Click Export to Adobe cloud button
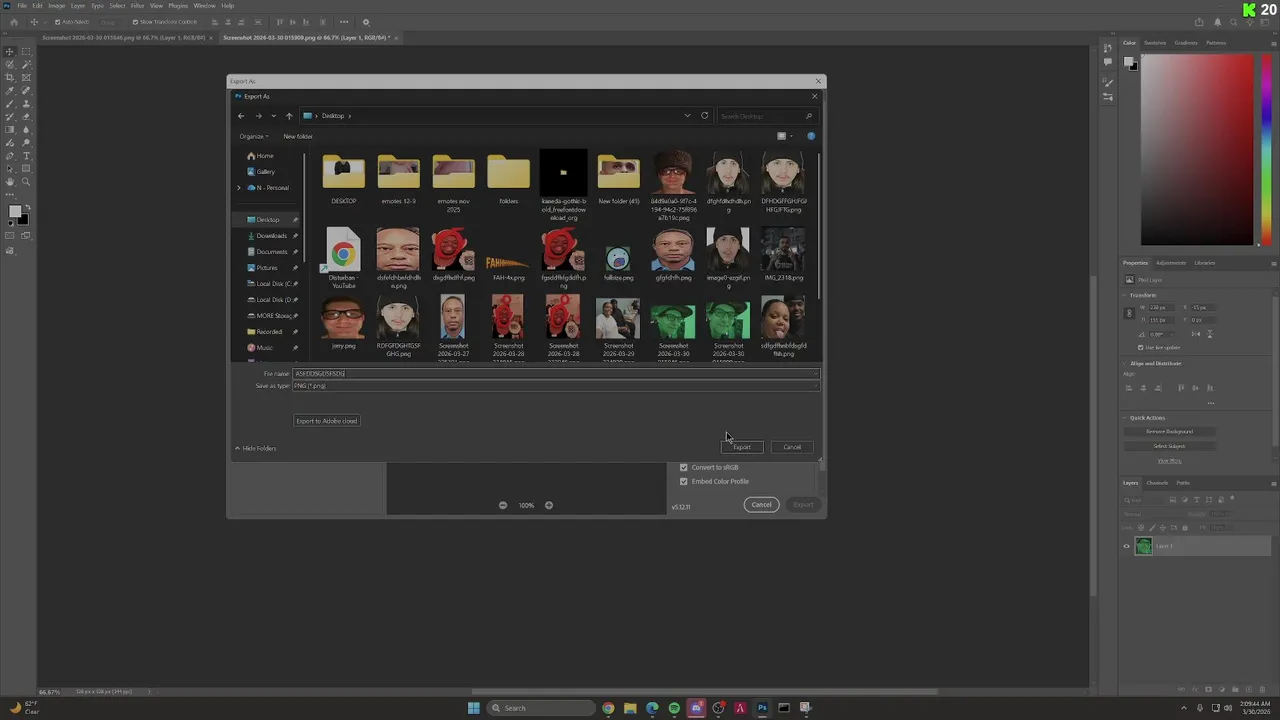This screenshot has height=720, width=1280. 327,421
